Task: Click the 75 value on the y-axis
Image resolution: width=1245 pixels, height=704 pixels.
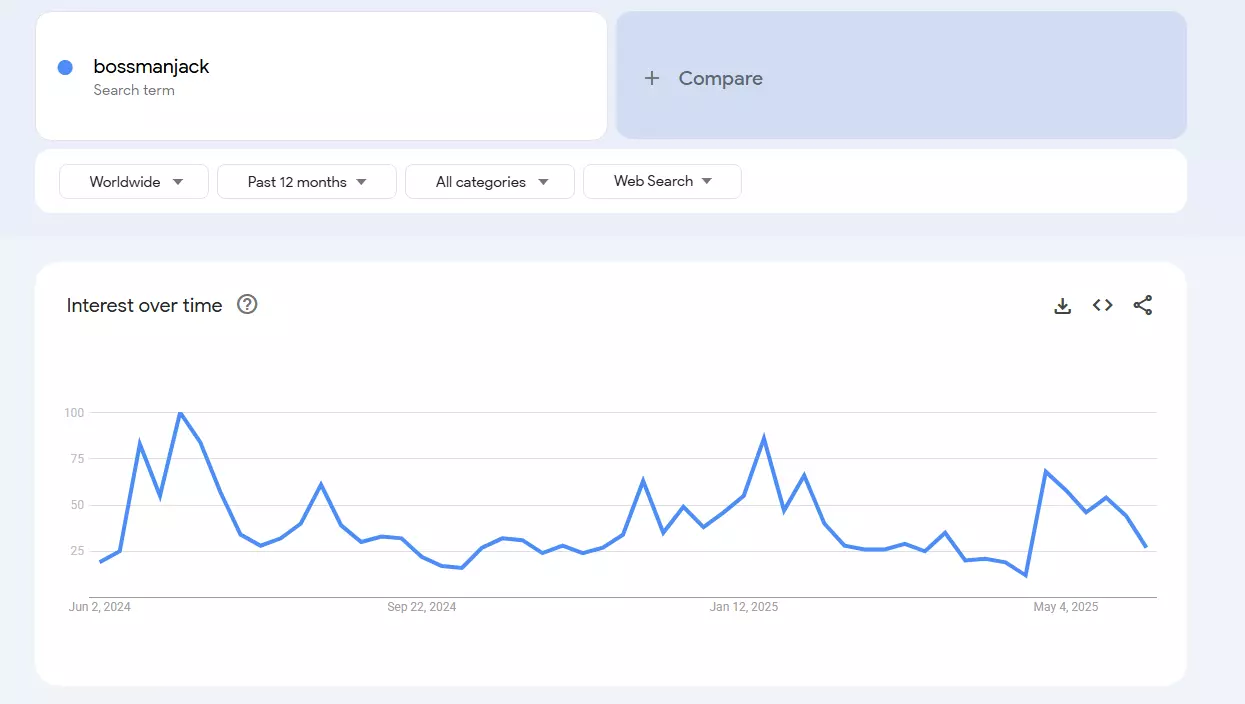Action: pos(77,458)
